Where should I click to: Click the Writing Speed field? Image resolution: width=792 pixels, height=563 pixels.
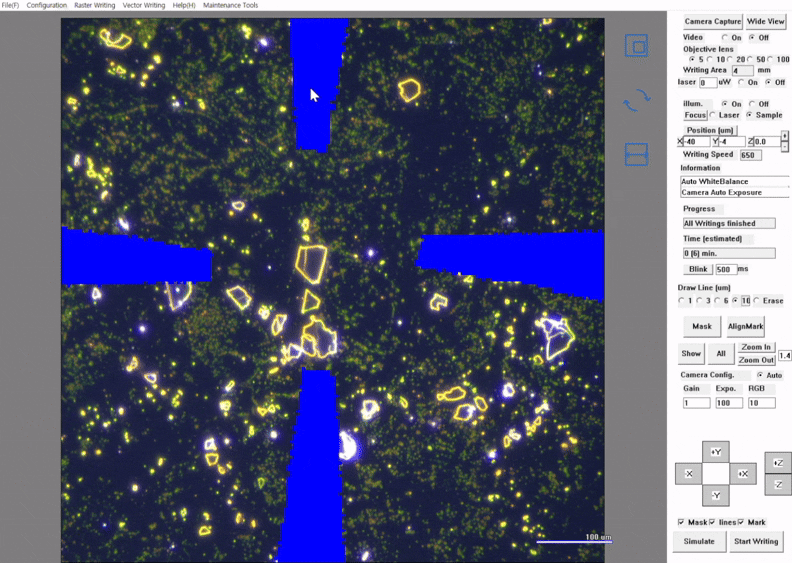[751, 155]
